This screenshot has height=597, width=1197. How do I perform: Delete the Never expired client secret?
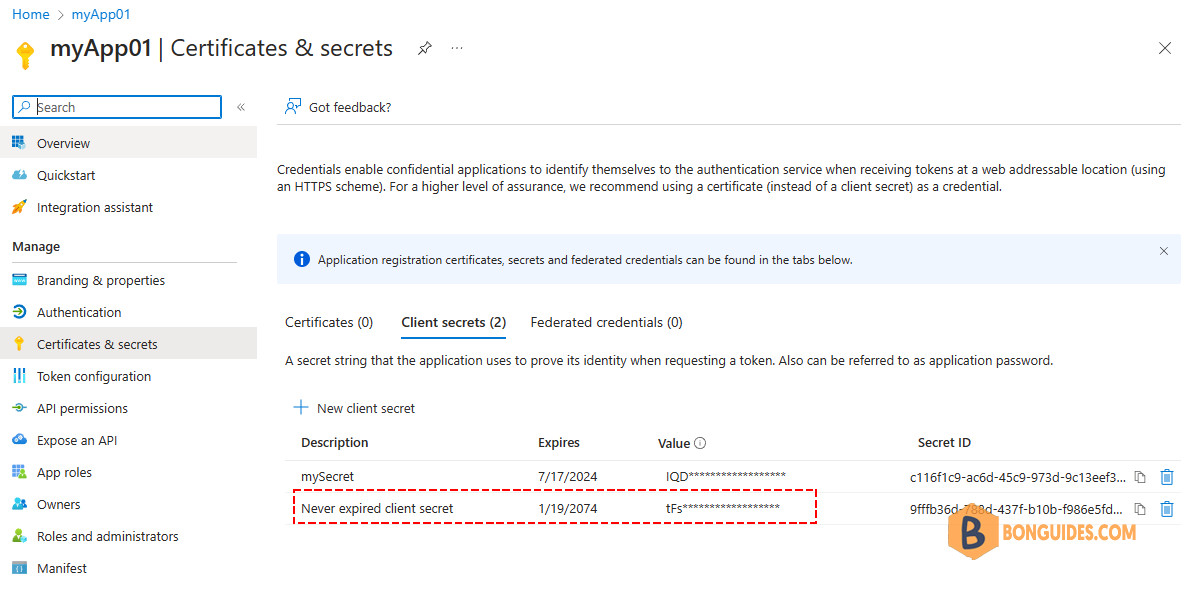coord(1166,509)
